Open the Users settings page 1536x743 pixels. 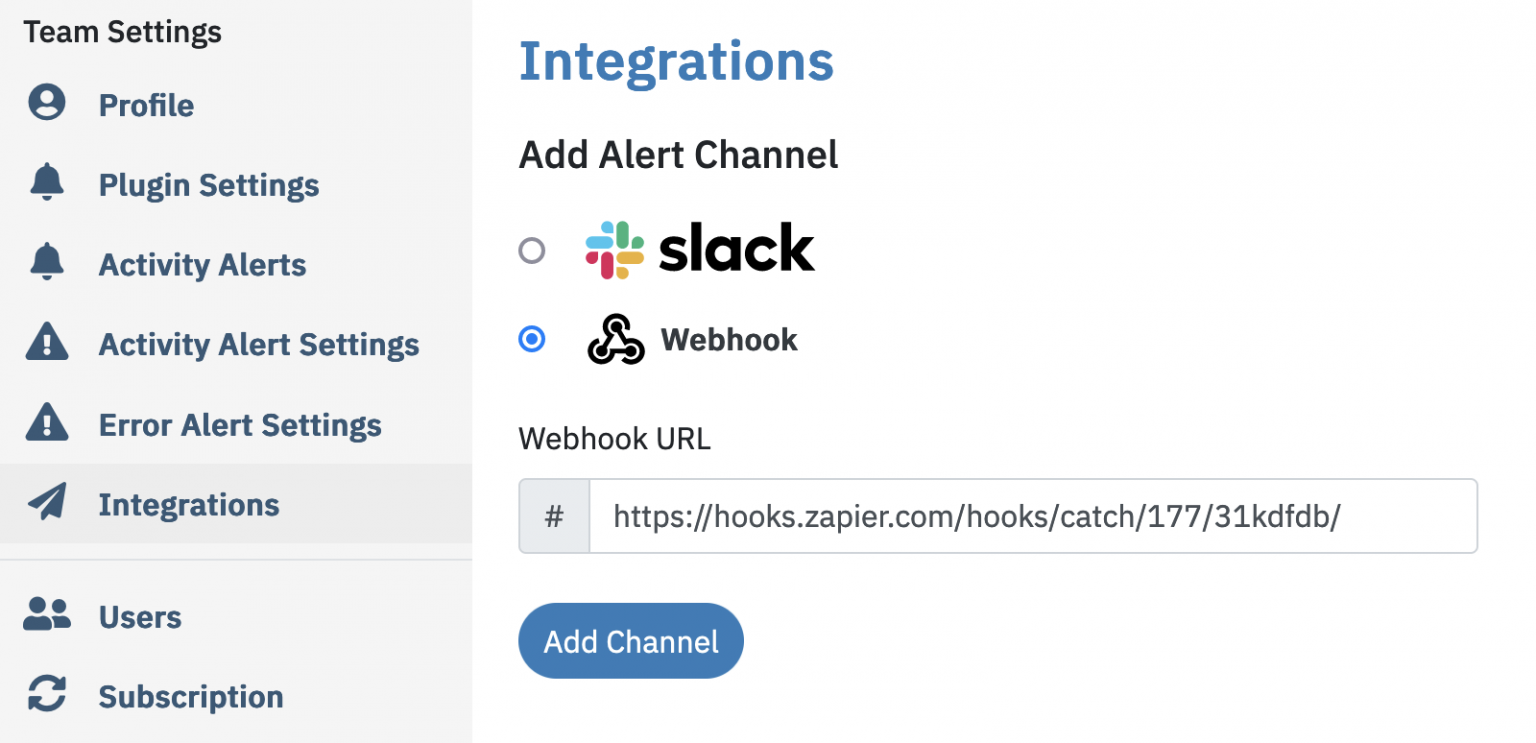pyautogui.click(x=139, y=617)
